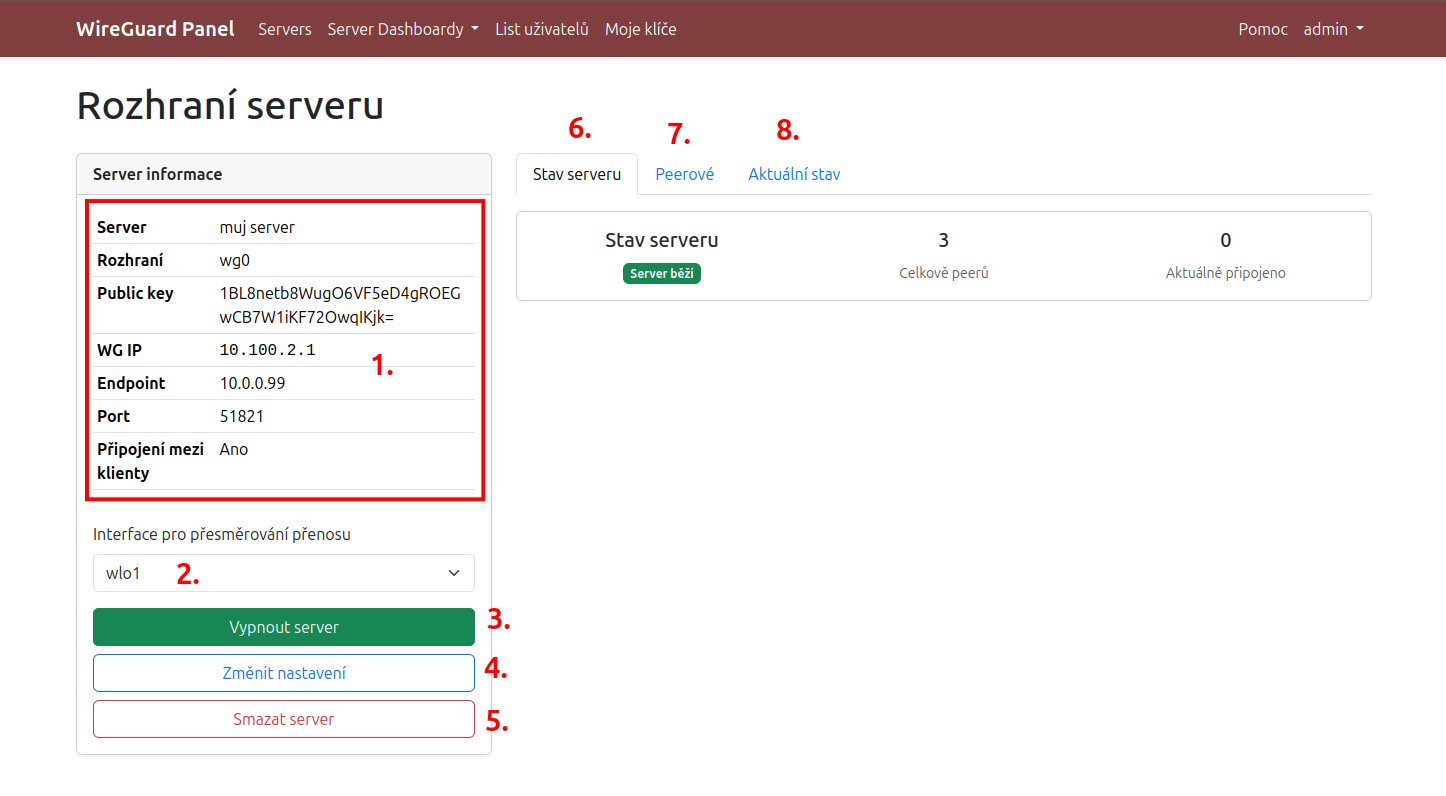
Task: Click the Endpoint value 10.0.0.99
Action: click(x=253, y=383)
